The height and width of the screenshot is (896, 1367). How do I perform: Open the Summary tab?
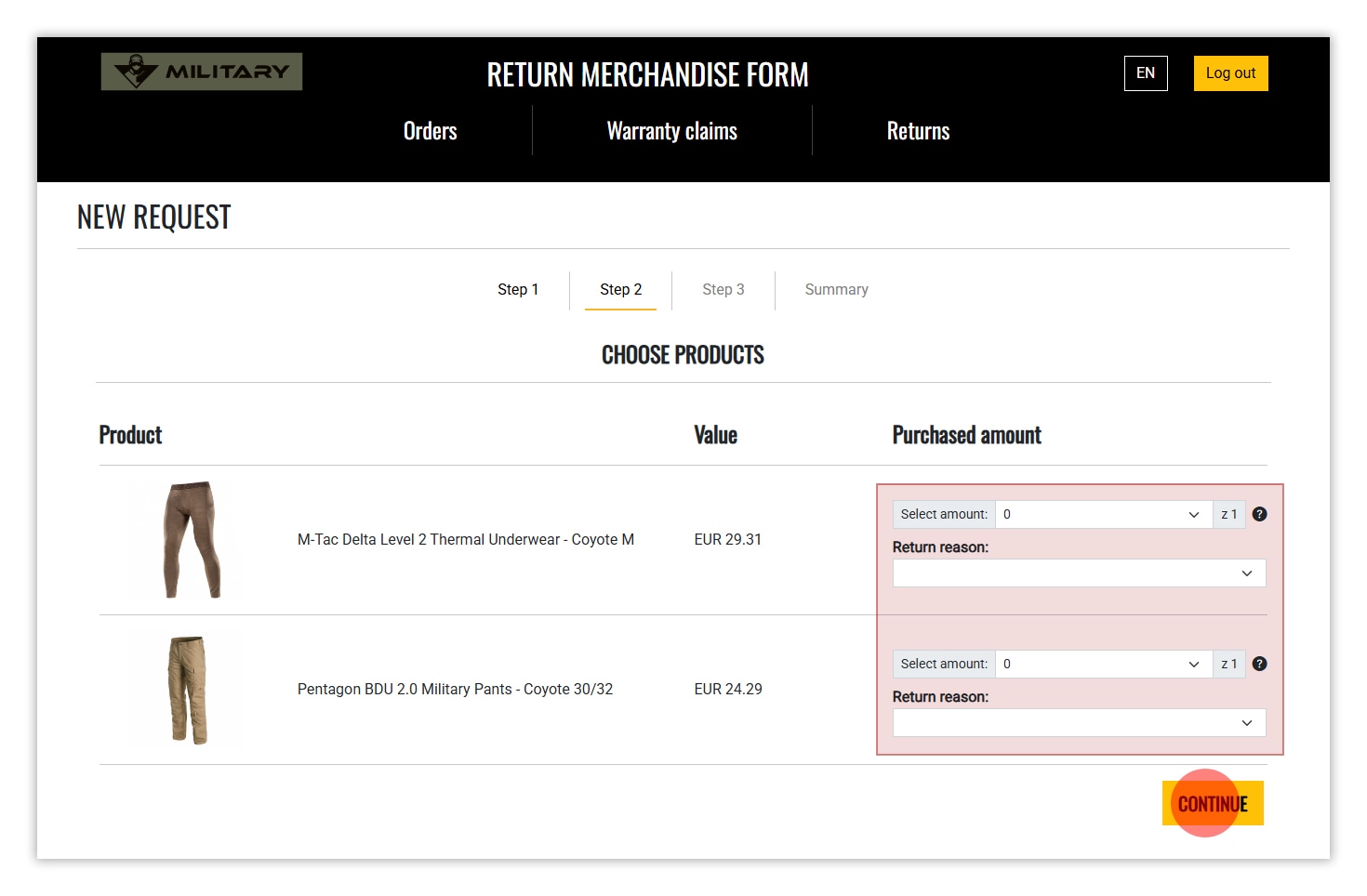pyautogui.click(x=836, y=290)
